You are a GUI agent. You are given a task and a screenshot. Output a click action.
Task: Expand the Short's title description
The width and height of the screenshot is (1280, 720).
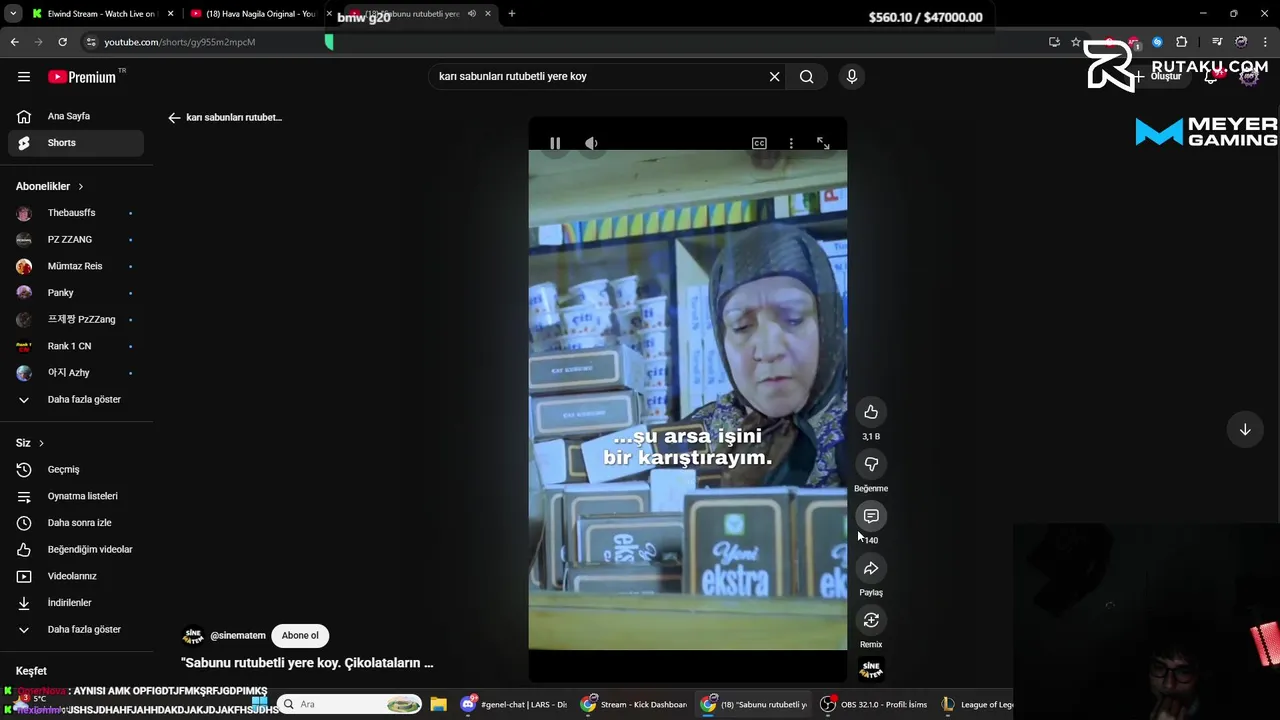coord(307,663)
